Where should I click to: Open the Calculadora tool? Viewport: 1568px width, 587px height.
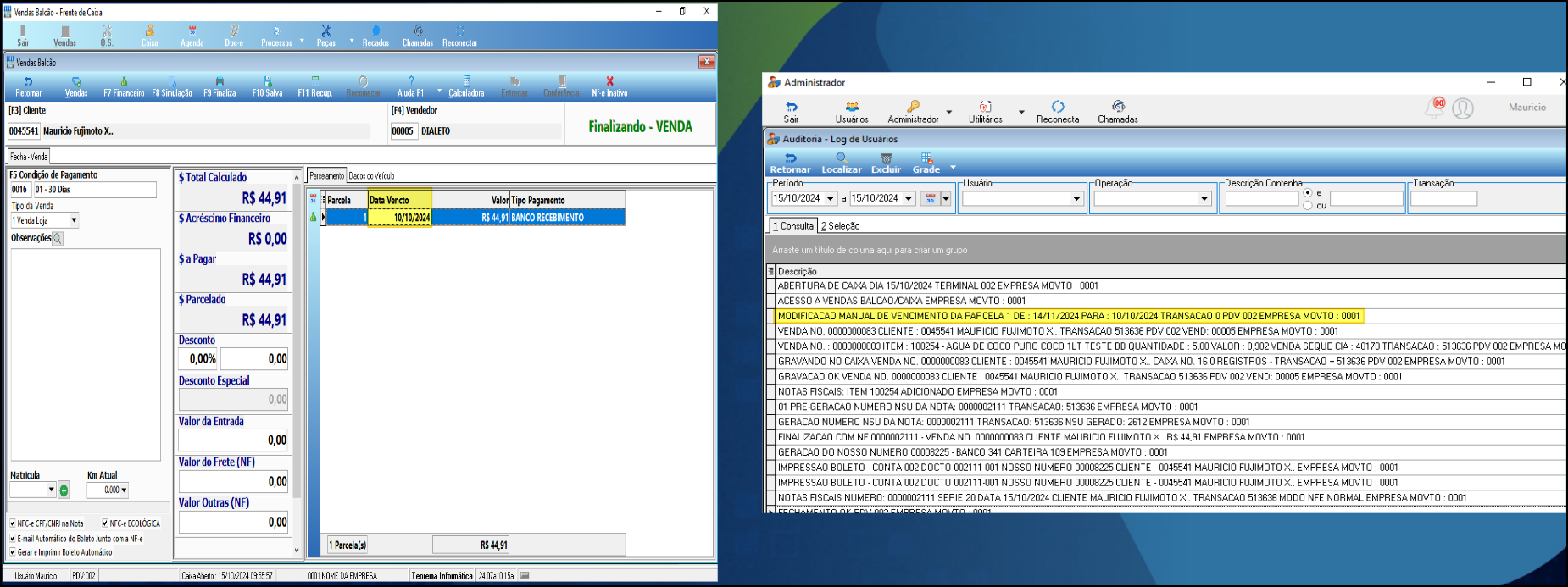point(466,86)
